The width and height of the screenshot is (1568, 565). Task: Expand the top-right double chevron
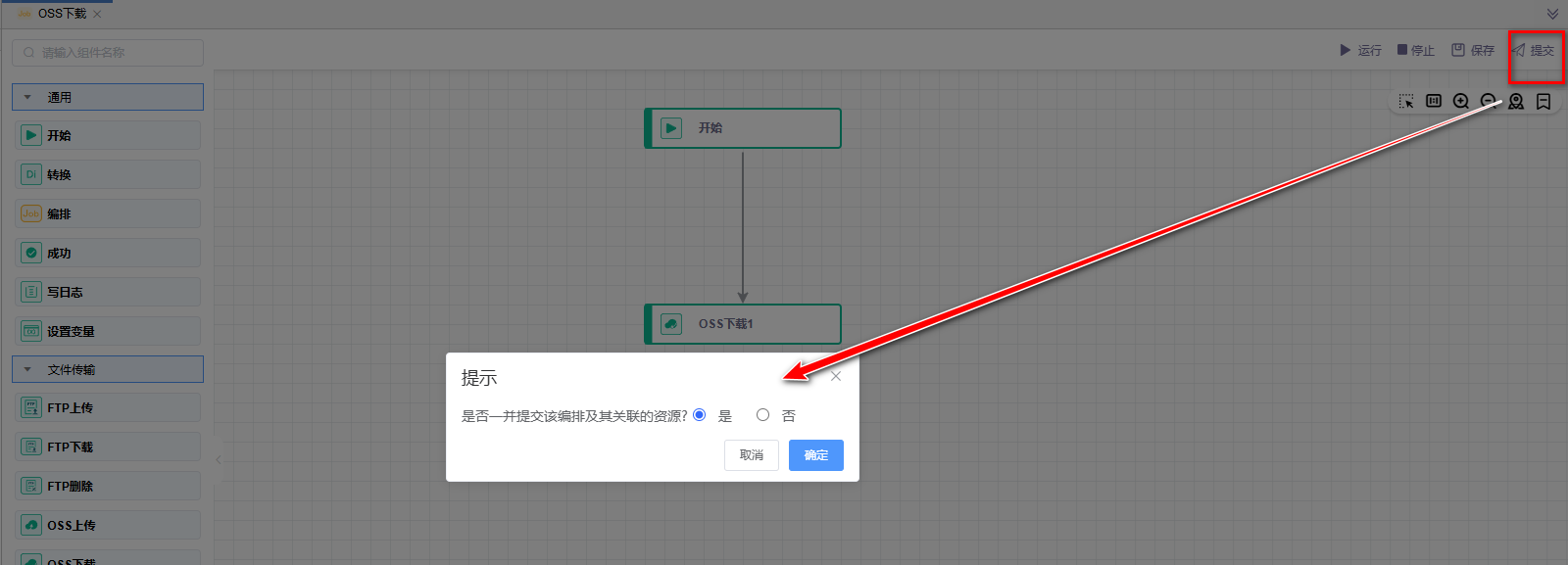click(x=1552, y=14)
